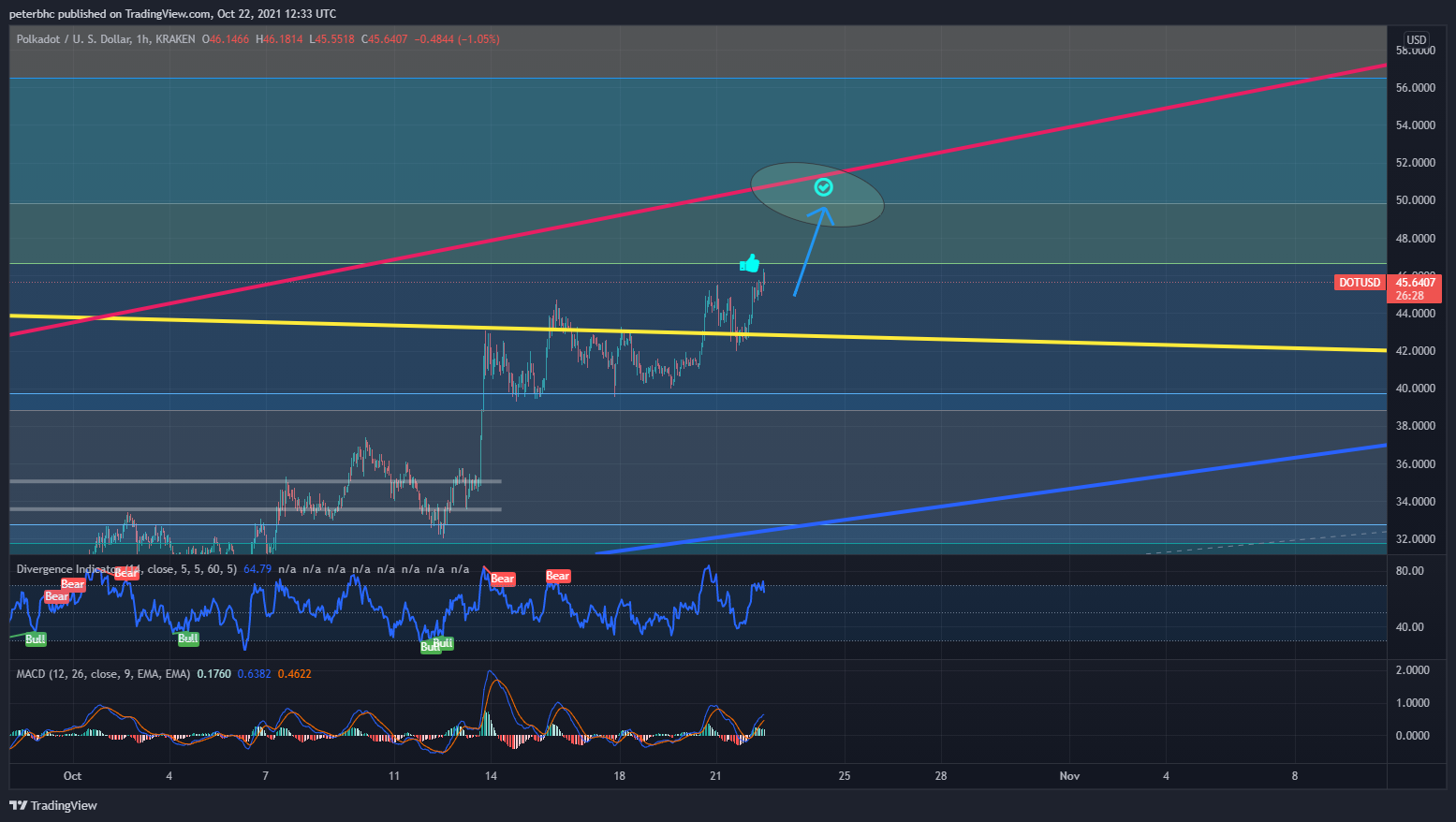Click the Bull label near October 4
This screenshot has height=822, width=1456.
(188, 639)
